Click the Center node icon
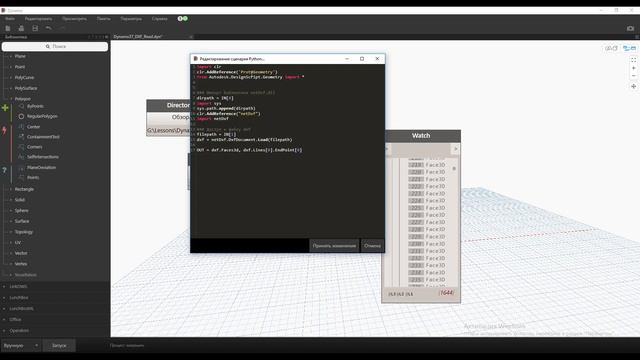The width and height of the screenshot is (640, 360). coord(21,127)
